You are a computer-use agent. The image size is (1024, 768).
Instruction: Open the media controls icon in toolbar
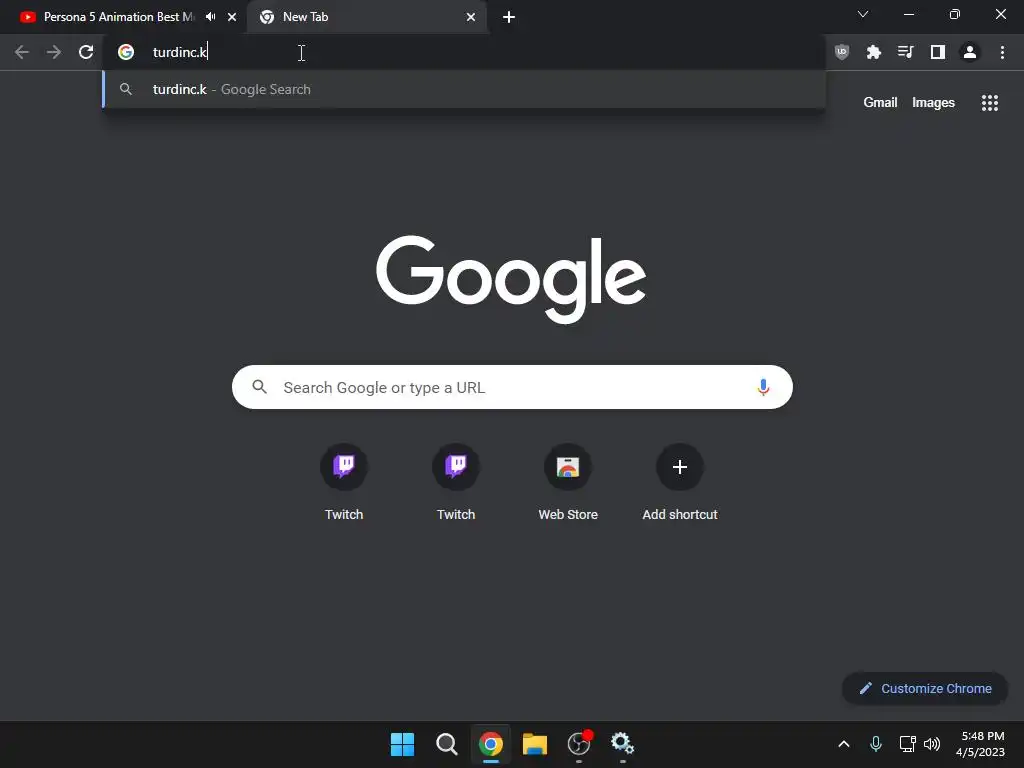tap(906, 52)
